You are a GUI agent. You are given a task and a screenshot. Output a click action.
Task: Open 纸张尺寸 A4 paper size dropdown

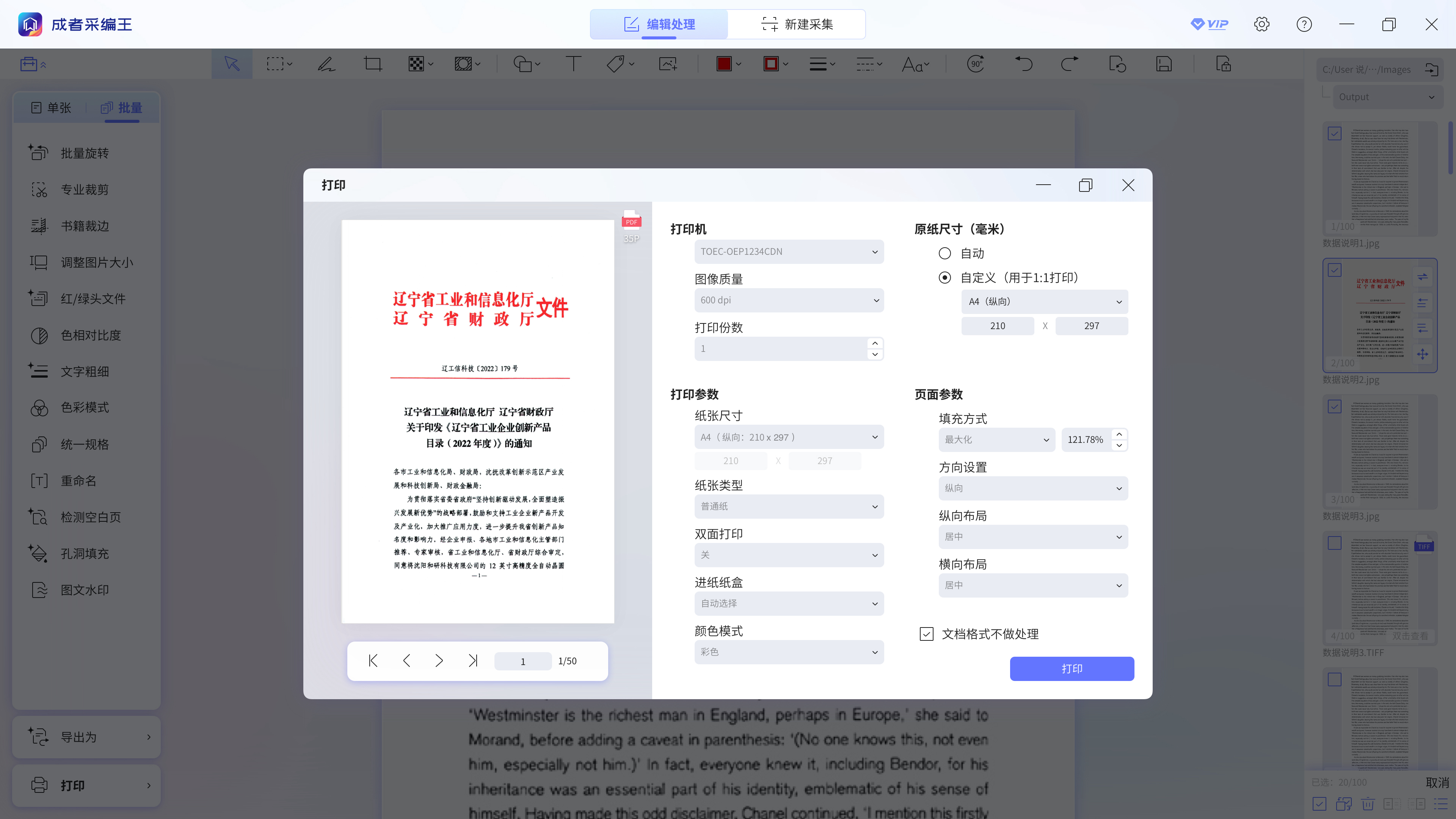pos(789,437)
